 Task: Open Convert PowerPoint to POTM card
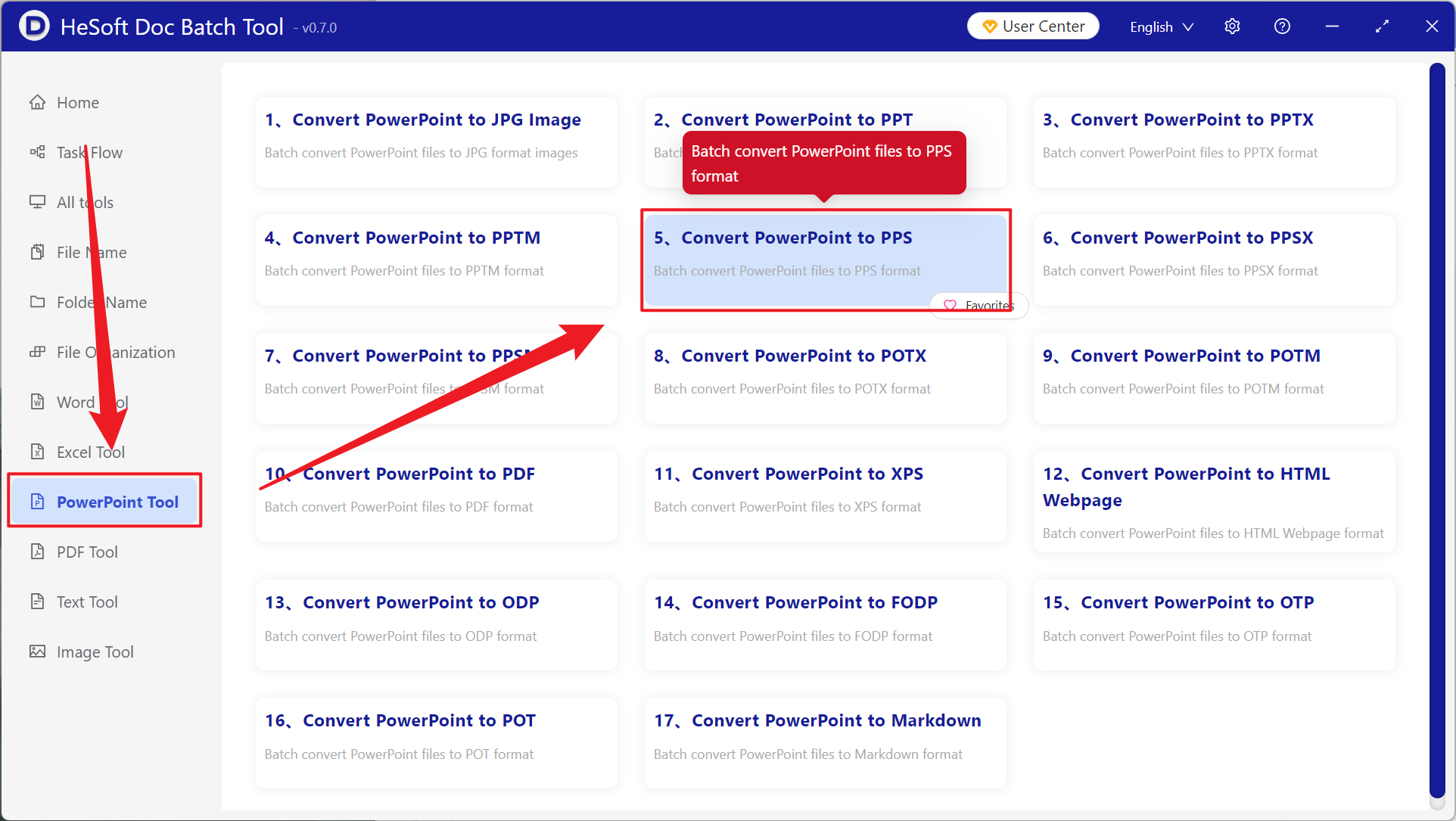(x=1214, y=378)
